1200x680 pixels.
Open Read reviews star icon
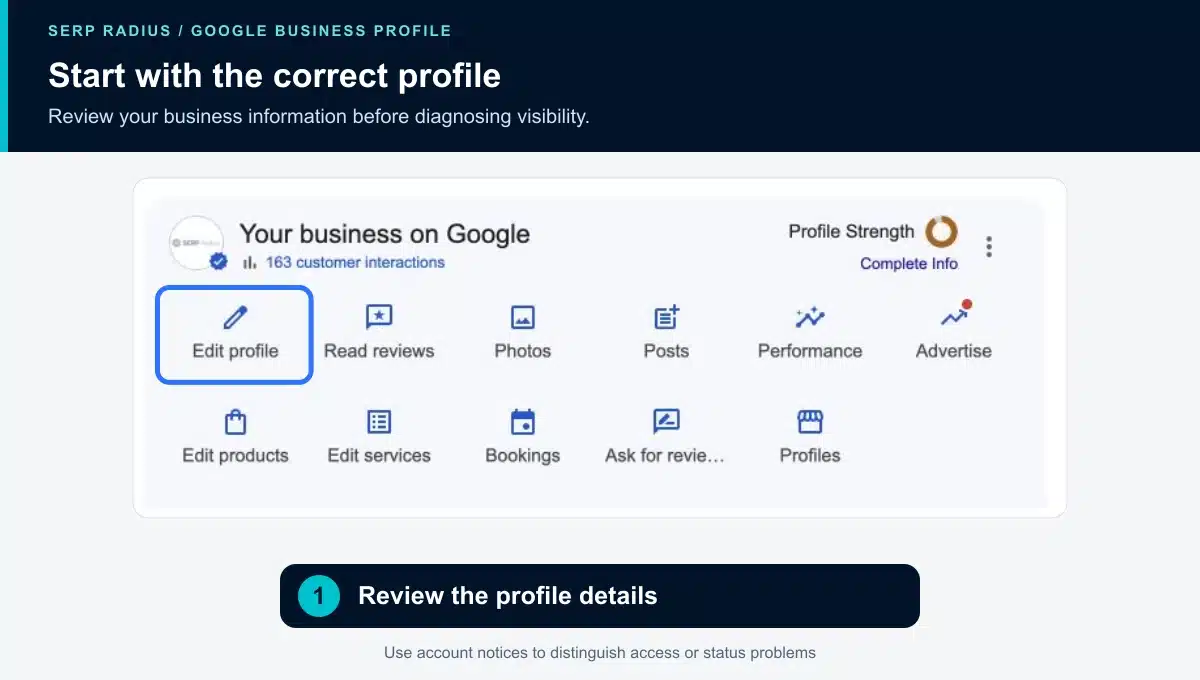[379, 318]
